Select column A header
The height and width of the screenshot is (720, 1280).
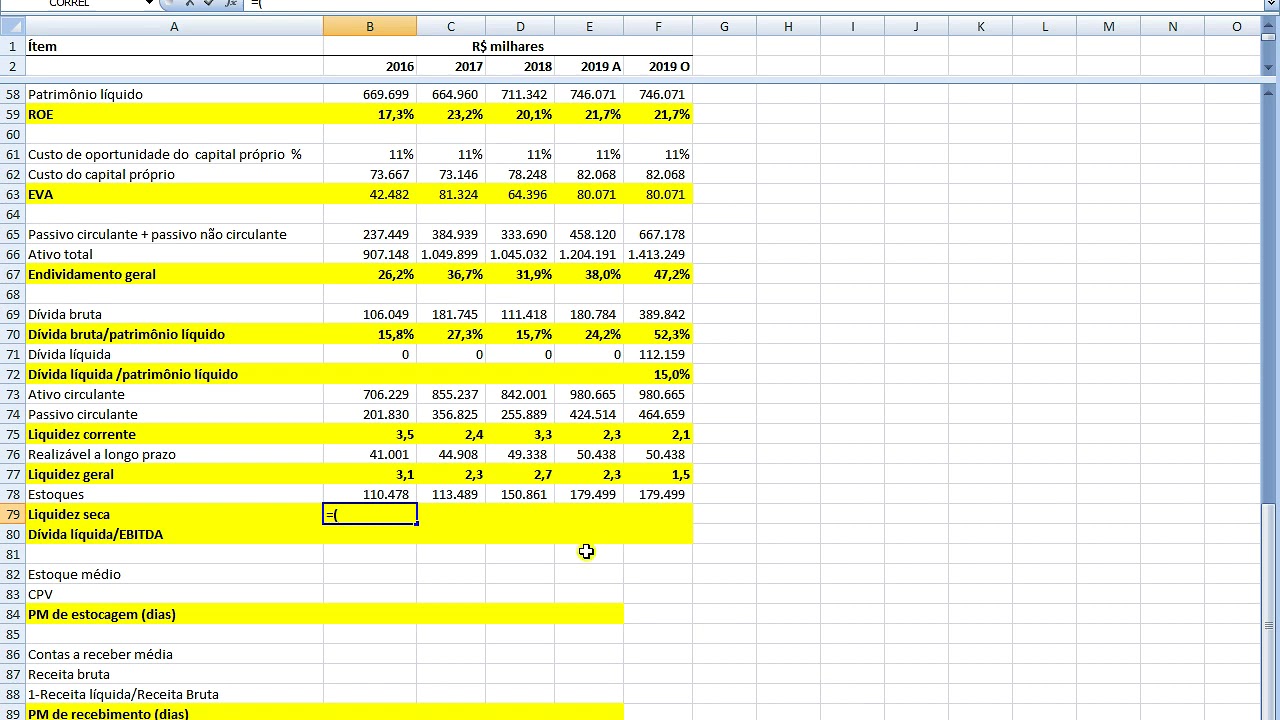click(x=174, y=26)
